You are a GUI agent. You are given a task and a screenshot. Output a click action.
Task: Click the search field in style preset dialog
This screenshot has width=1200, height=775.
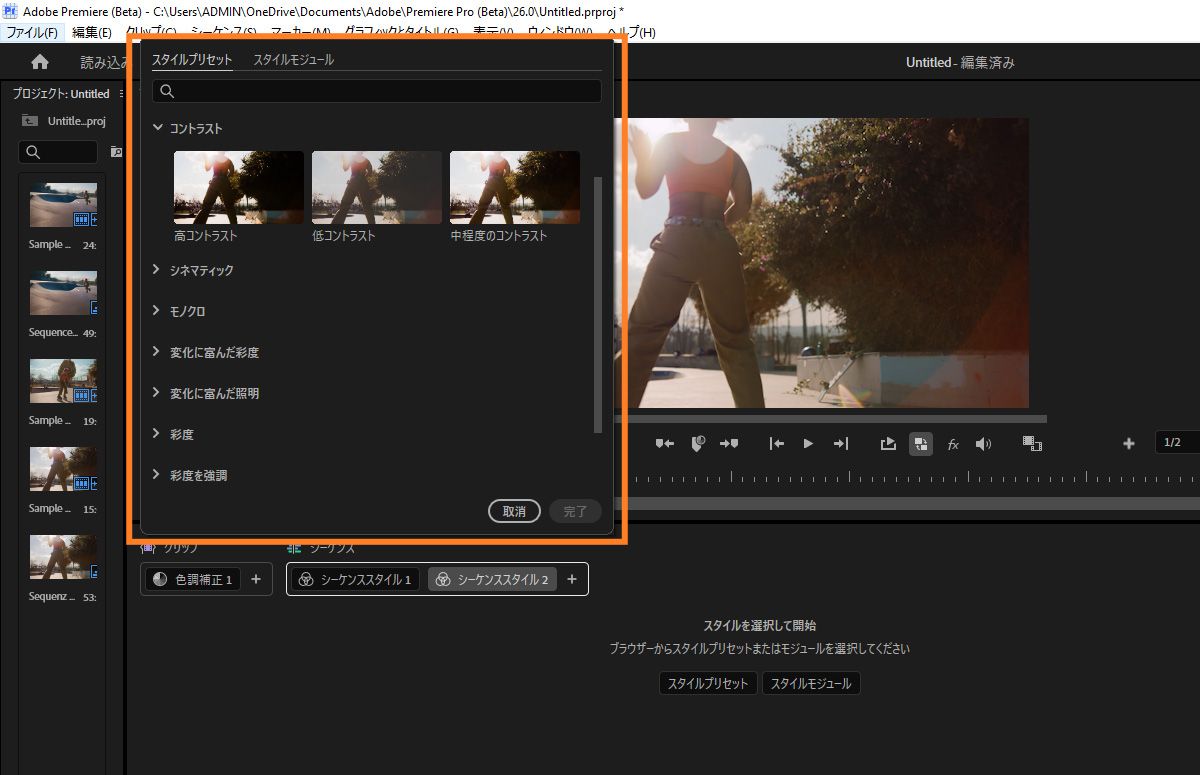pos(377,91)
